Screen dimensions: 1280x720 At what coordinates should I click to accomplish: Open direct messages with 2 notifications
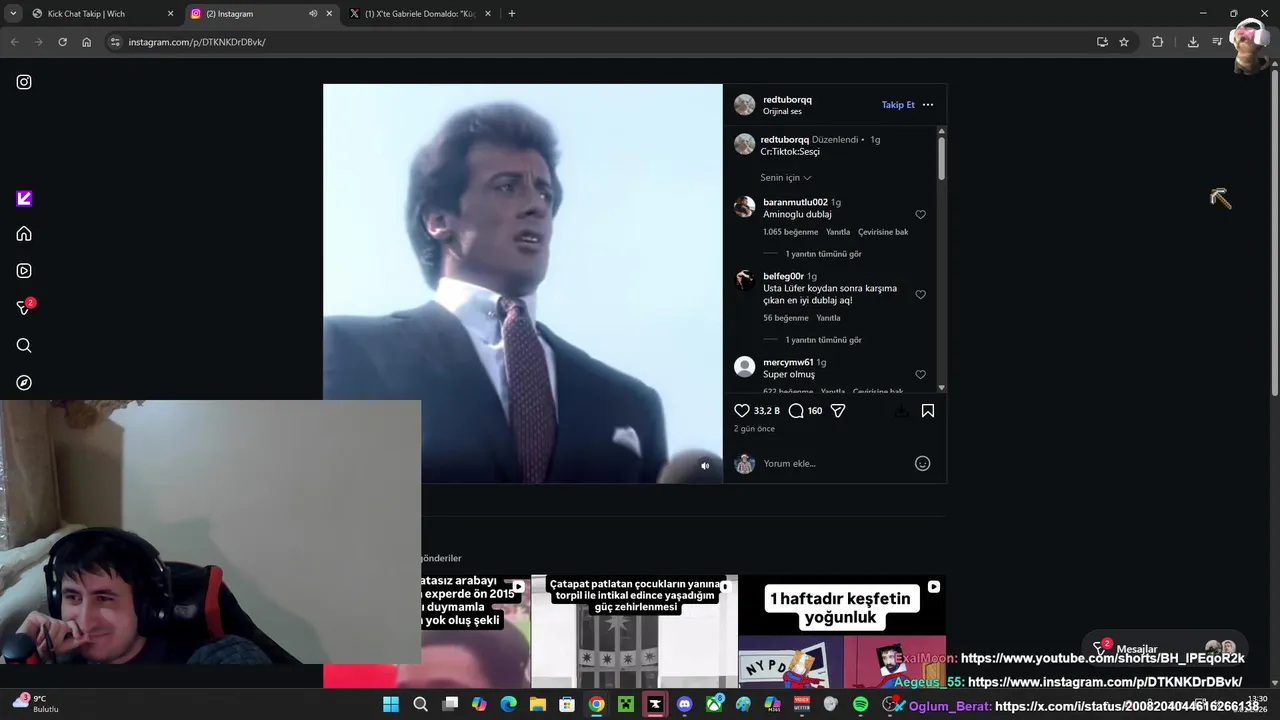[24, 307]
